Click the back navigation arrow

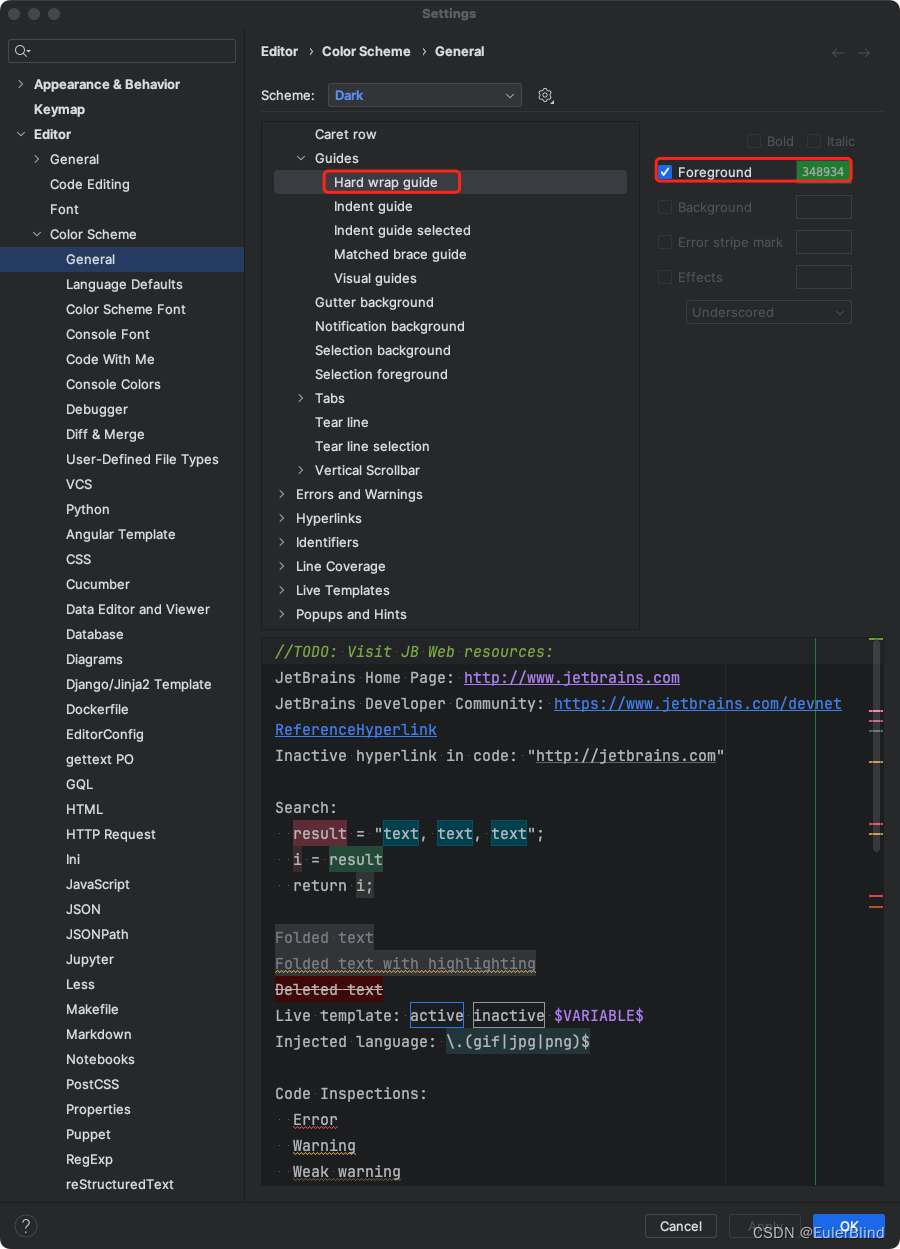point(837,53)
